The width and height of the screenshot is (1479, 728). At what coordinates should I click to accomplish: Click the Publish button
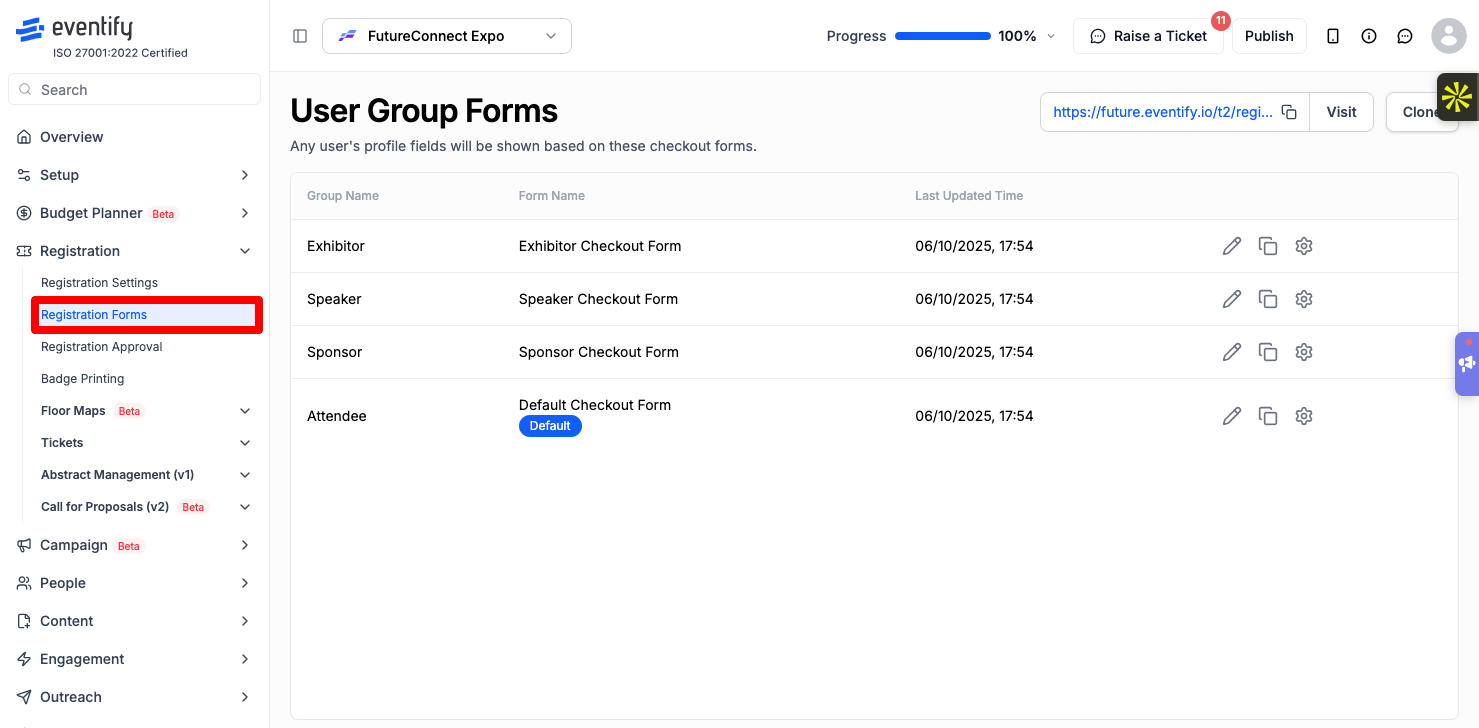click(x=1269, y=36)
